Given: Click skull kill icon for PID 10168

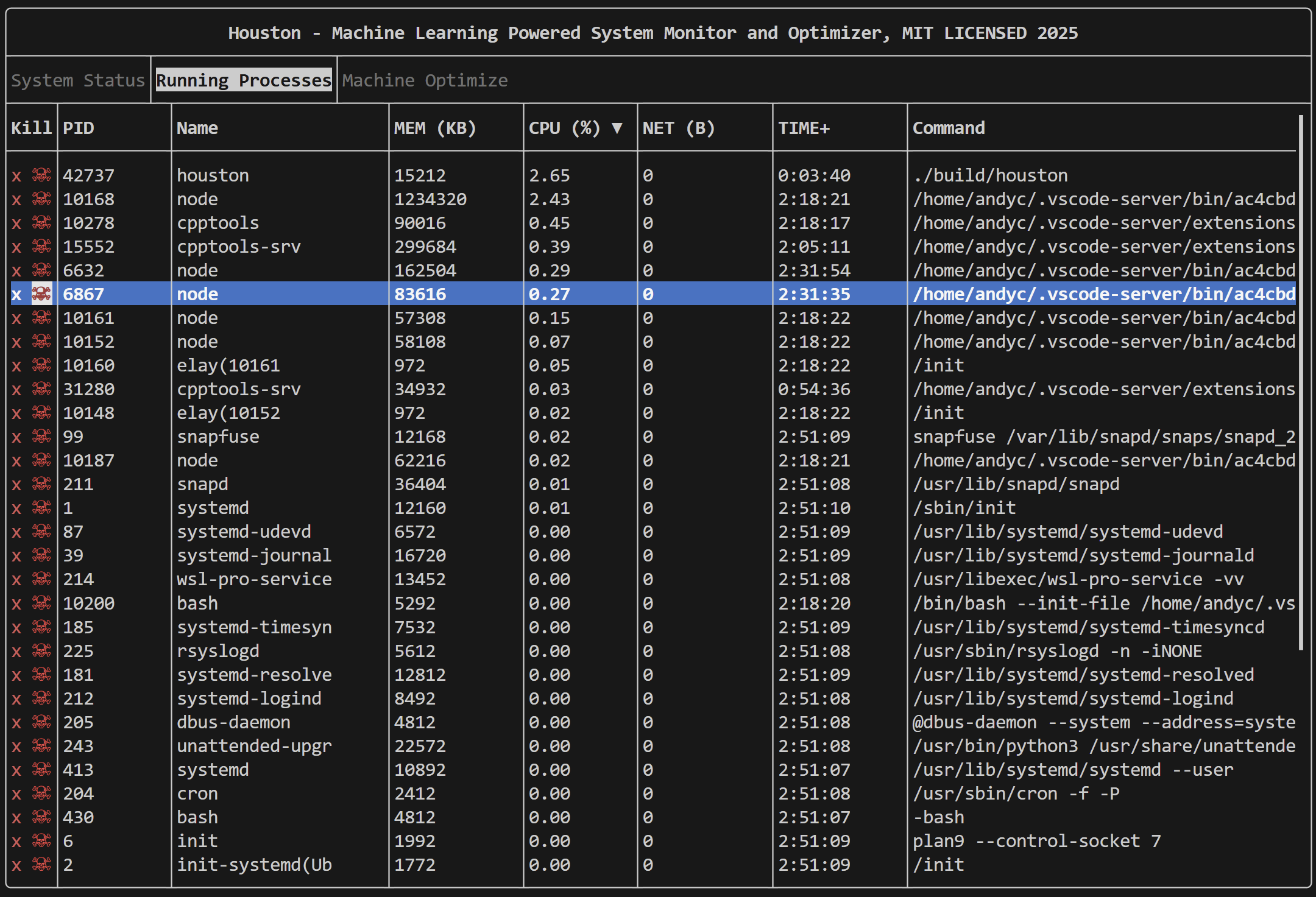Looking at the screenshot, I should pos(41,199).
